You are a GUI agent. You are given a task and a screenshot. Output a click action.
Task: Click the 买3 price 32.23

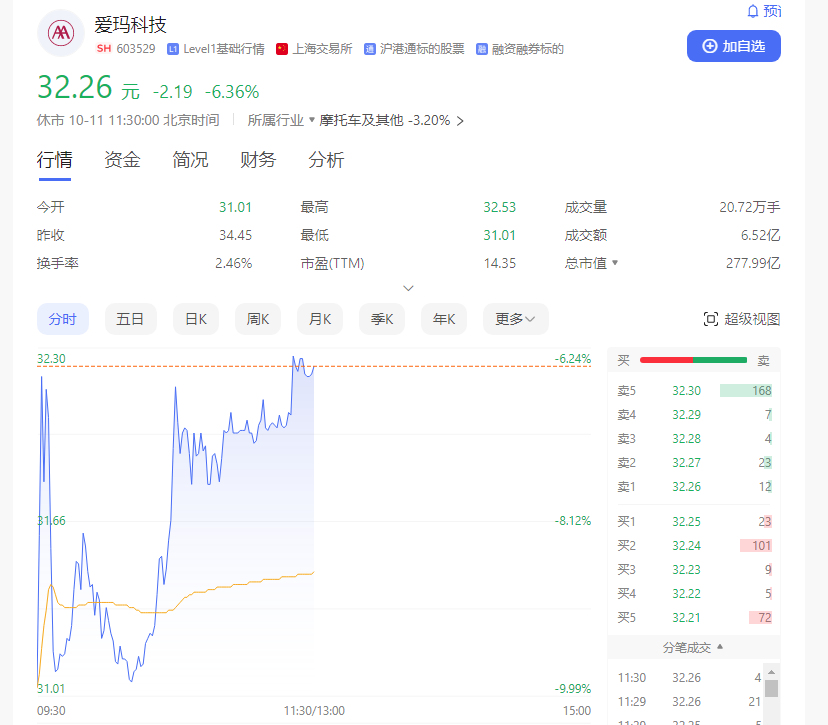click(x=686, y=570)
